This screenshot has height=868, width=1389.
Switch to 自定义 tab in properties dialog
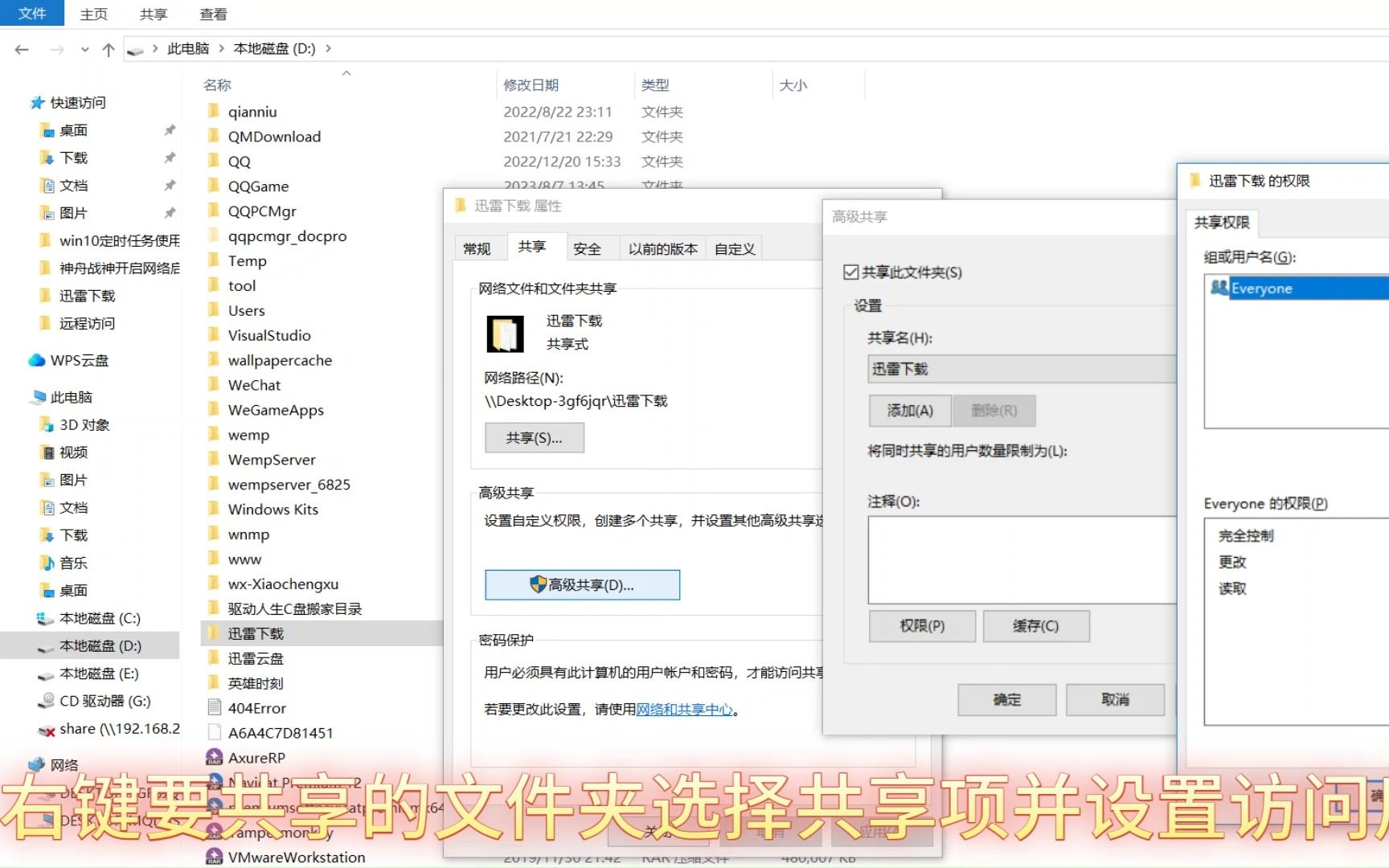pos(735,249)
